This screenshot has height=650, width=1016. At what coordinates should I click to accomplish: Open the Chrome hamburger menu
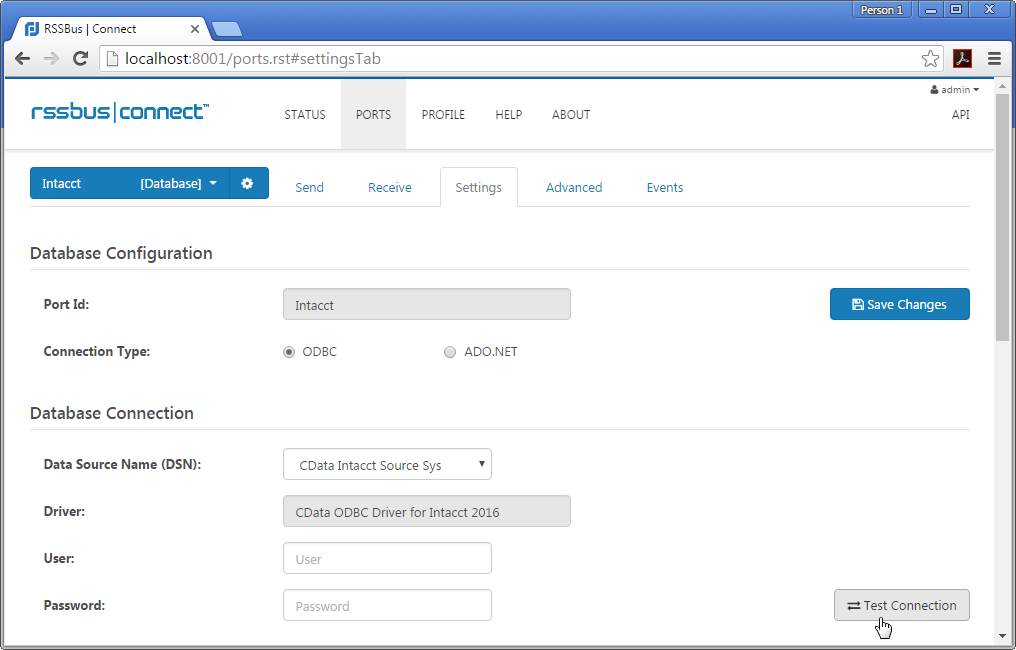coord(994,59)
